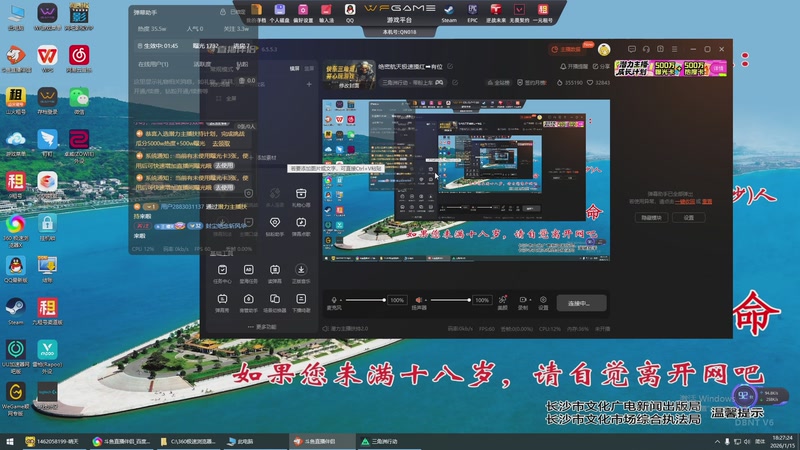Expand 更多功能 more functions

point(262,327)
